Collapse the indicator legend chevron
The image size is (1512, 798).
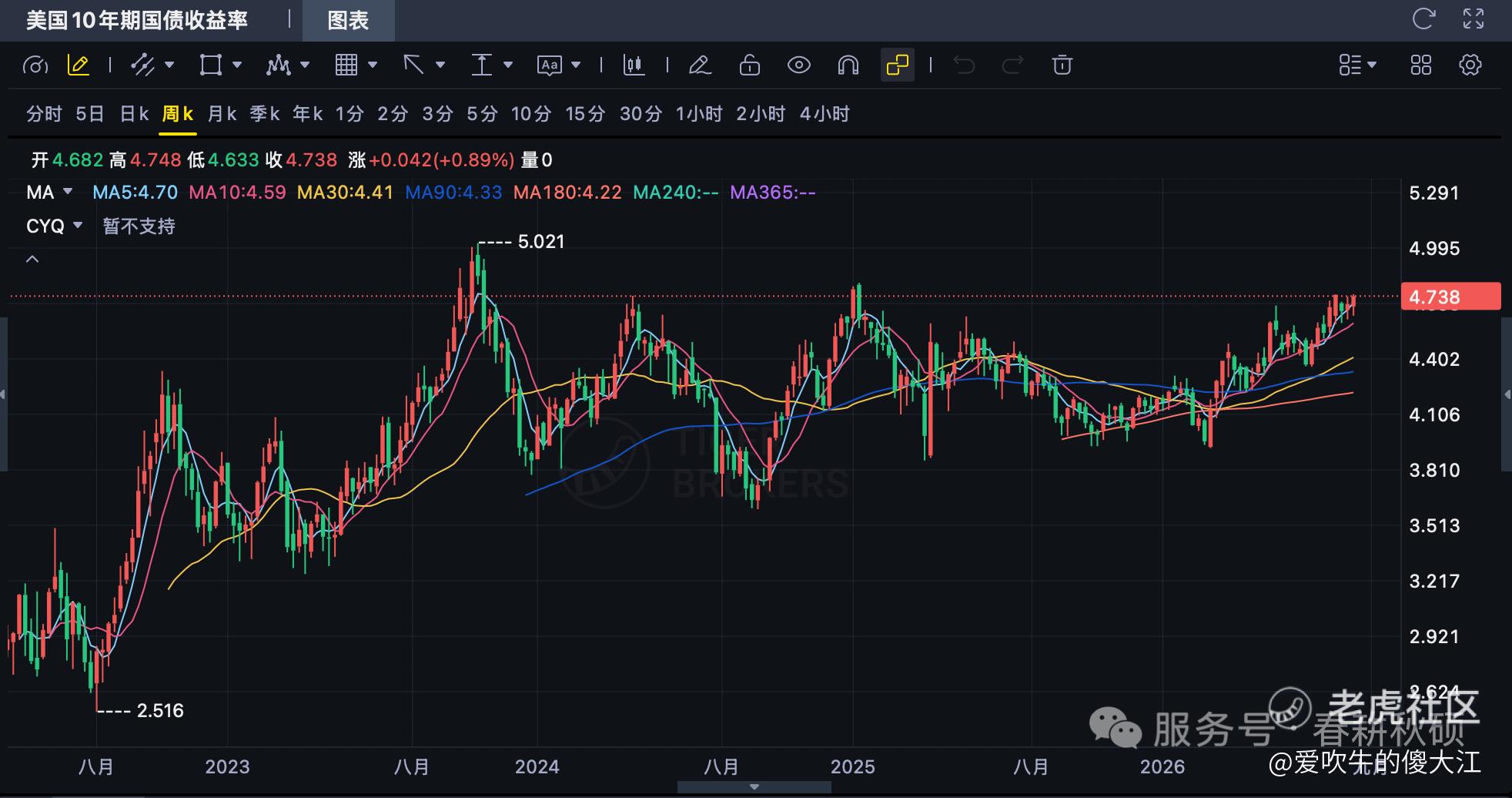tap(32, 260)
